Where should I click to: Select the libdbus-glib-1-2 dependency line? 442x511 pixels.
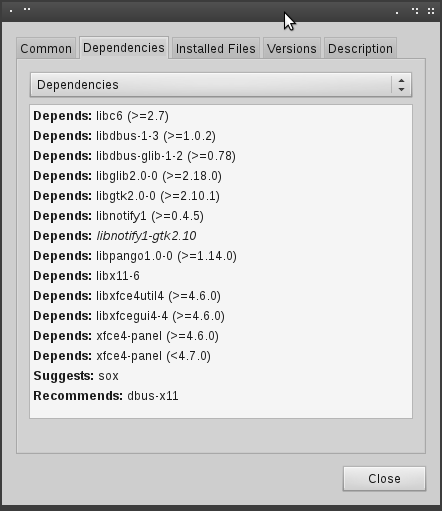[134, 156]
